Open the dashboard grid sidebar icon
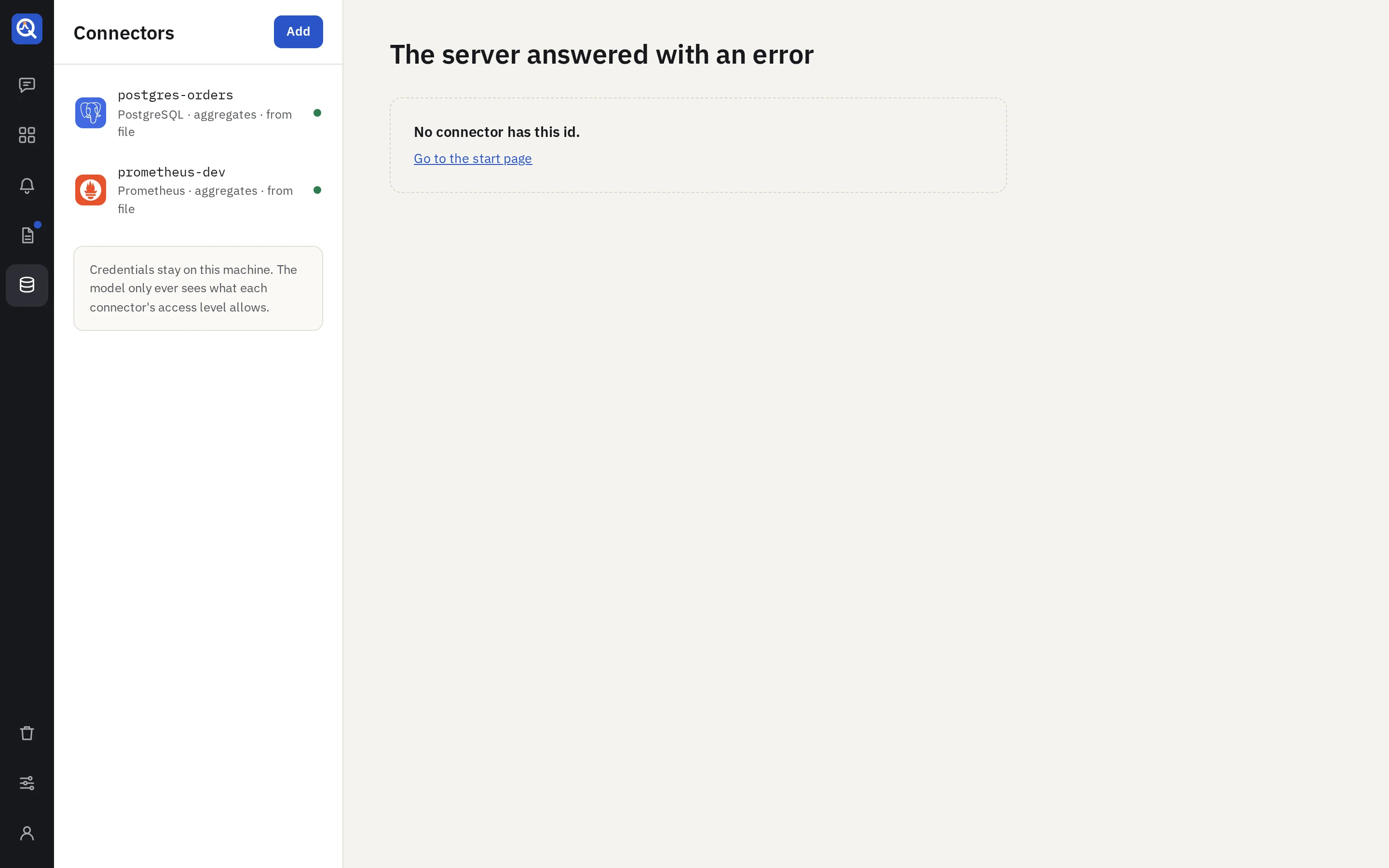Viewport: 1389px width, 868px height. 27,136
